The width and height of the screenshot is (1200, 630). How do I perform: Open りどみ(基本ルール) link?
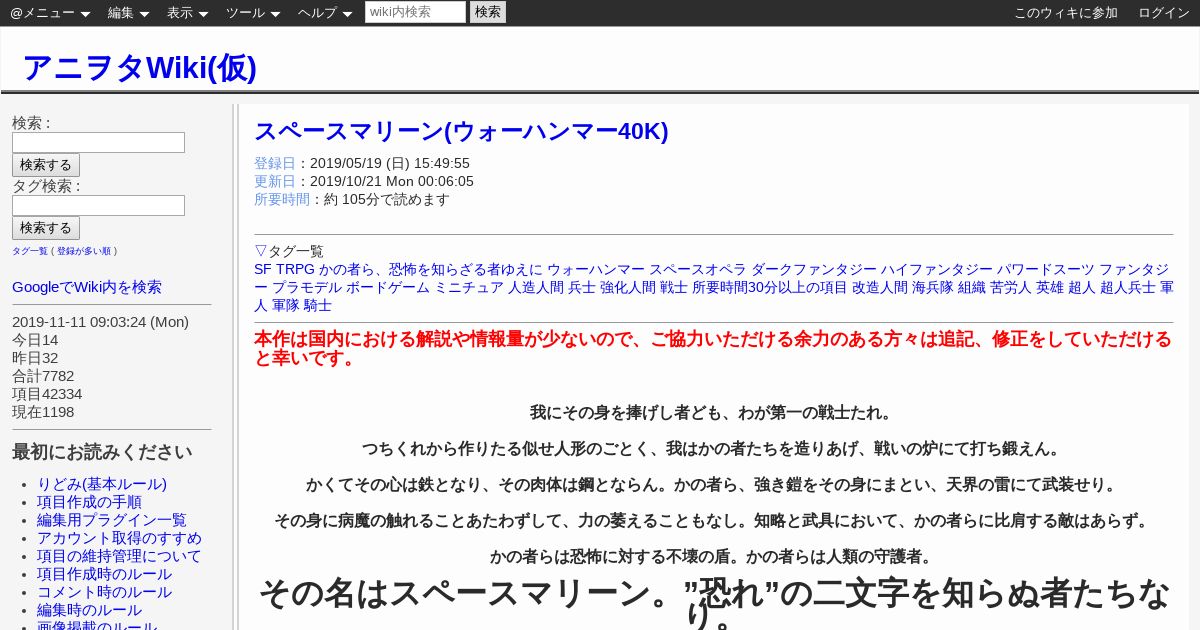click(102, 484)
